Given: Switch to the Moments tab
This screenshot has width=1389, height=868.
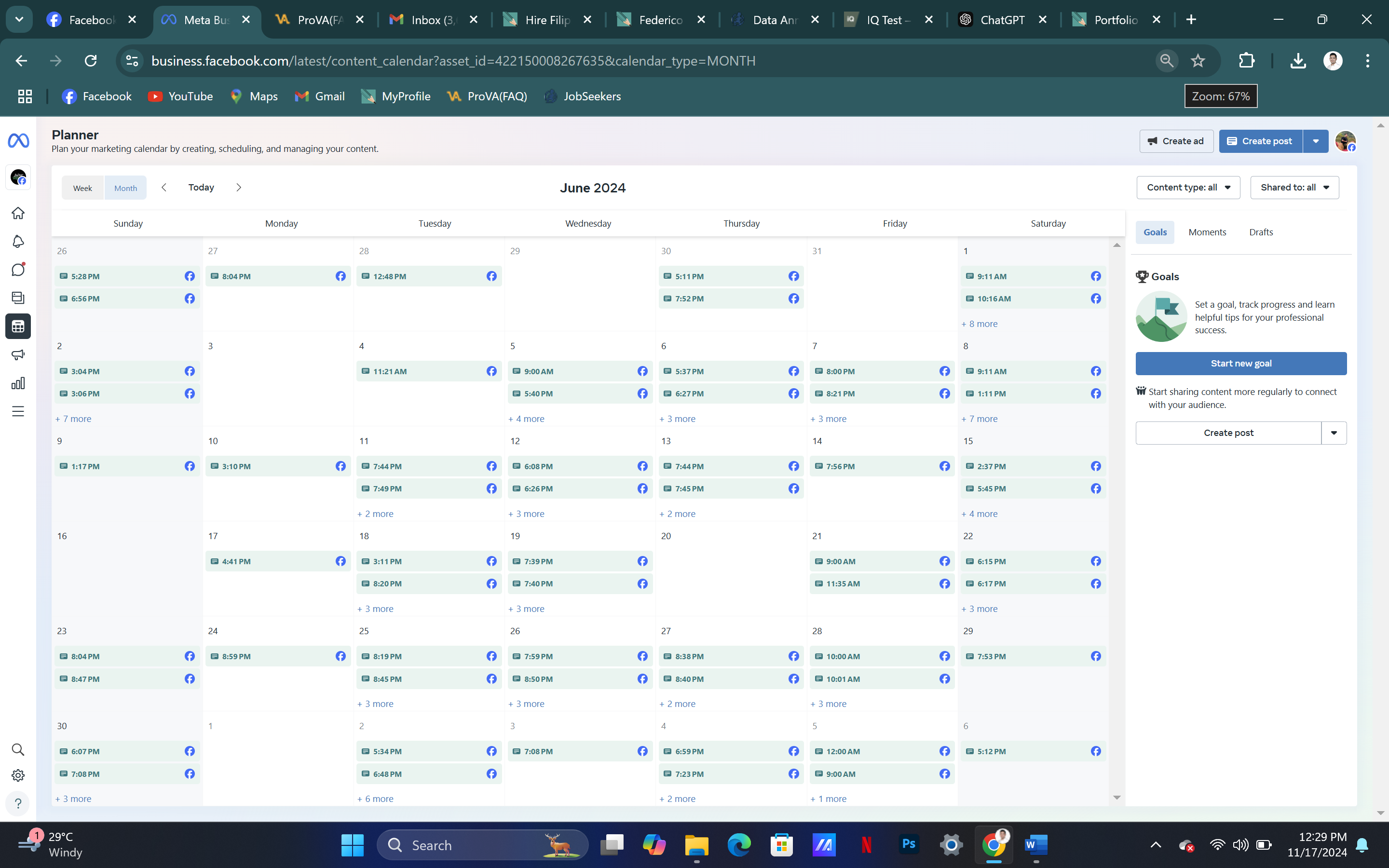Looking at the screenshot, I should [1207, 232].
